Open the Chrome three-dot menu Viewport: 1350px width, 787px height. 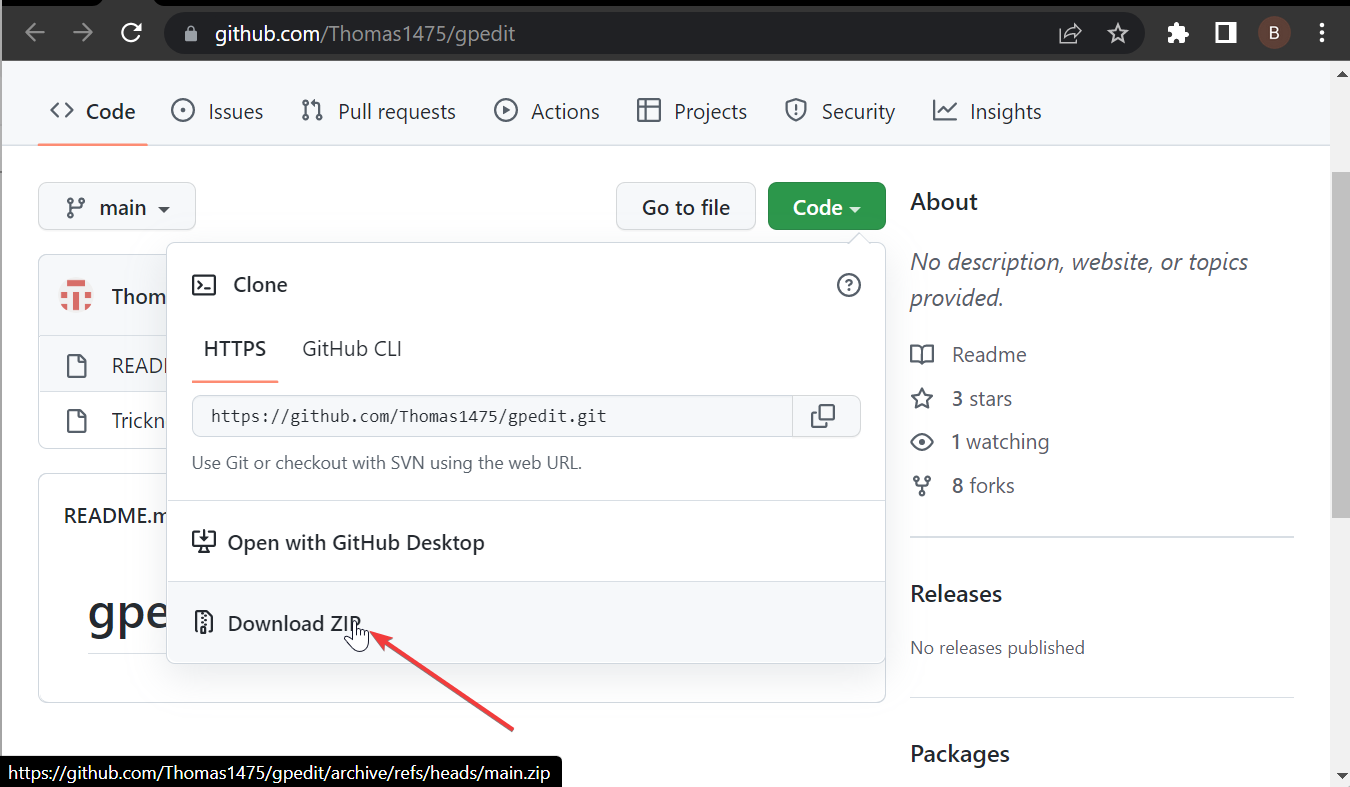click(1322, 33)
